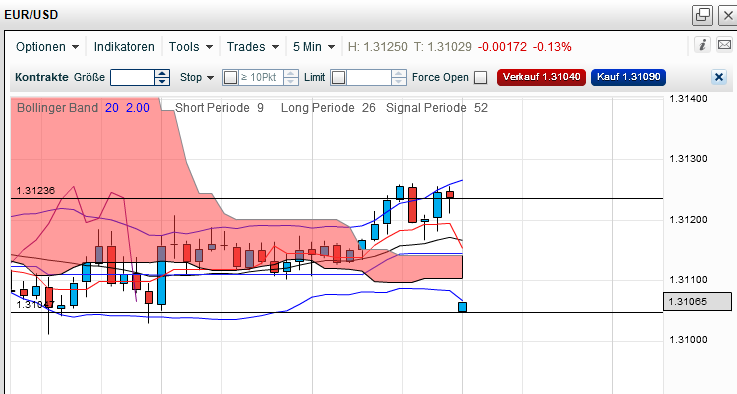Decrease Größe with the down stepper arrow
This screenshot has width=737, height=394.
point(162,81)
